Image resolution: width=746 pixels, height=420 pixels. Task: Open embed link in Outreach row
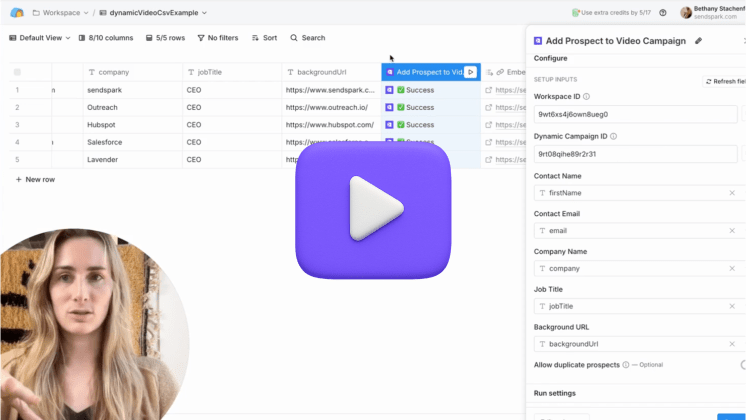[510, 107]
